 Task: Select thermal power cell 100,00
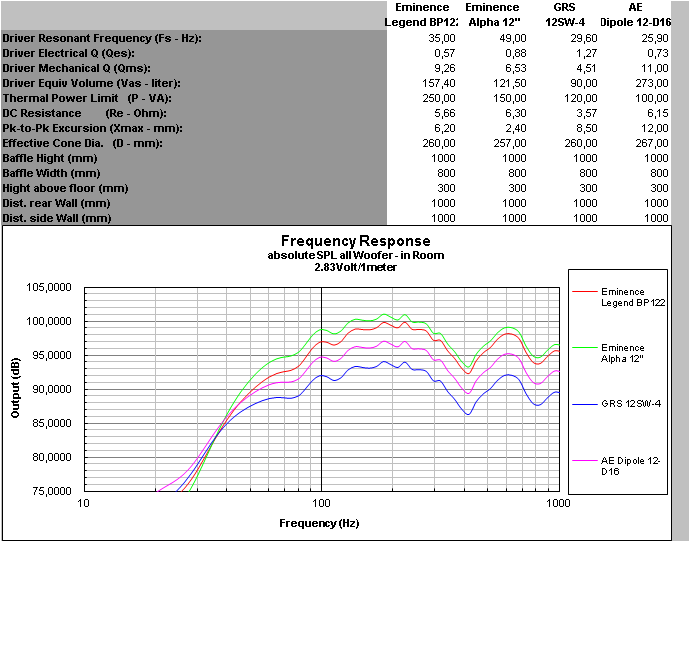point(652,98)
